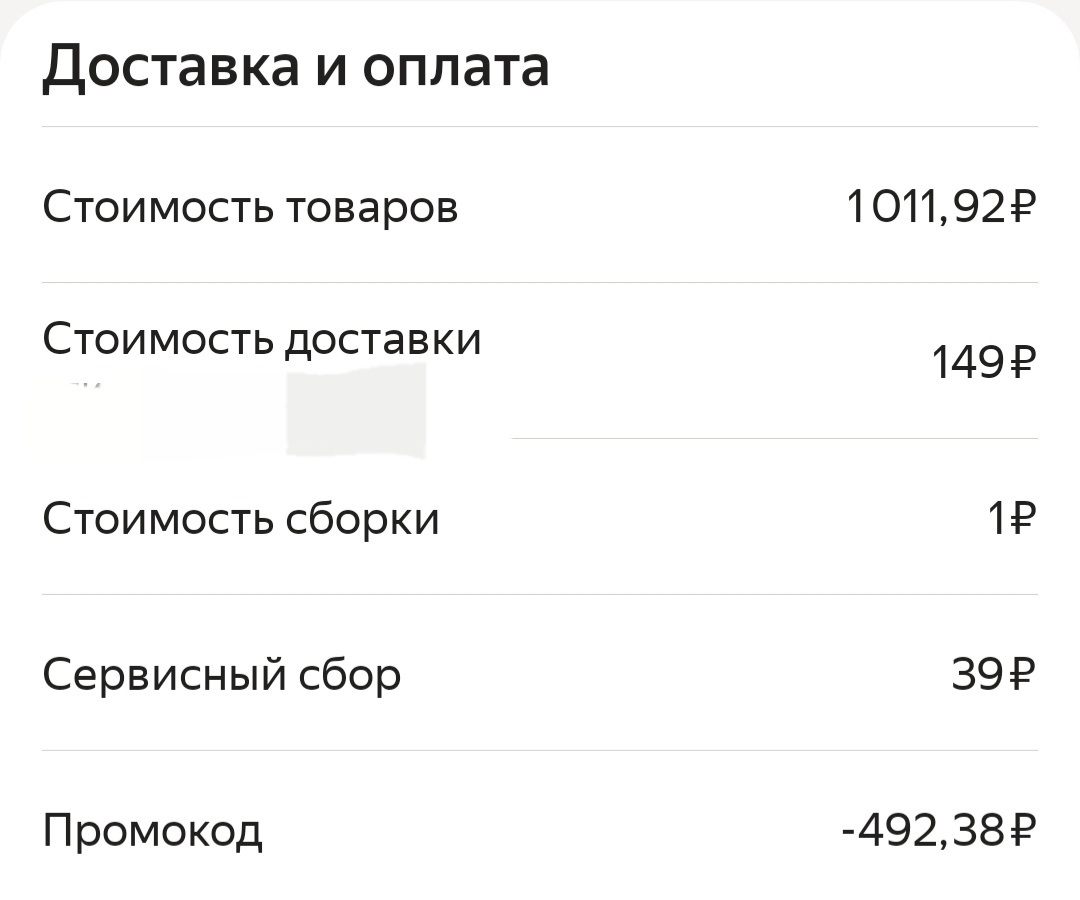Select the "Сервисный сбор" row label
1080x900 pixels.
tap(222, 675)
